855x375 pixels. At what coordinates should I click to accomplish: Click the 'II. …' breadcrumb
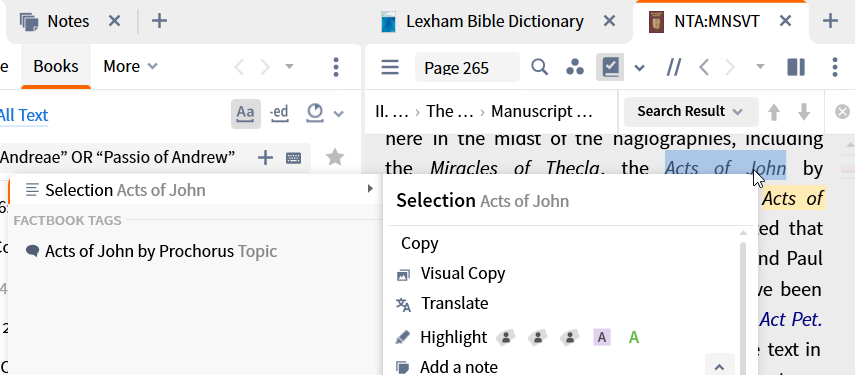click(x=392, y=111)
